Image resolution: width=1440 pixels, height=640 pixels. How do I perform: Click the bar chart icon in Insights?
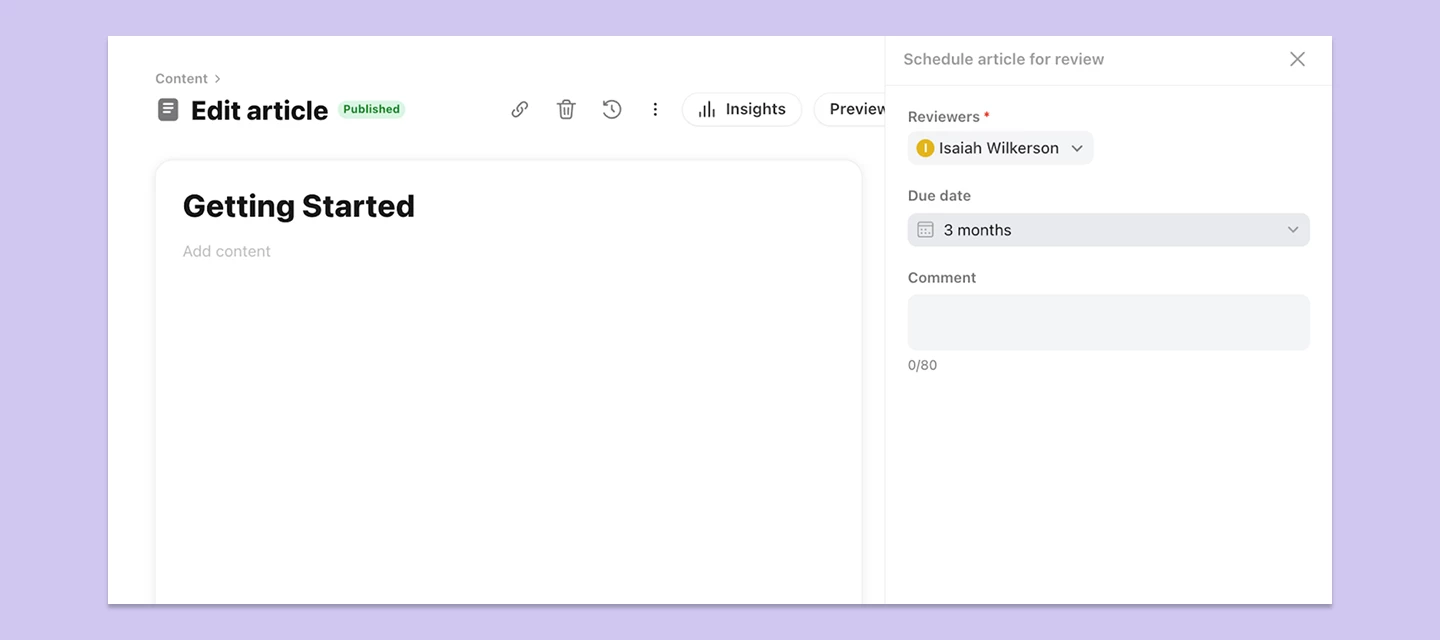(x=707, y=109)
